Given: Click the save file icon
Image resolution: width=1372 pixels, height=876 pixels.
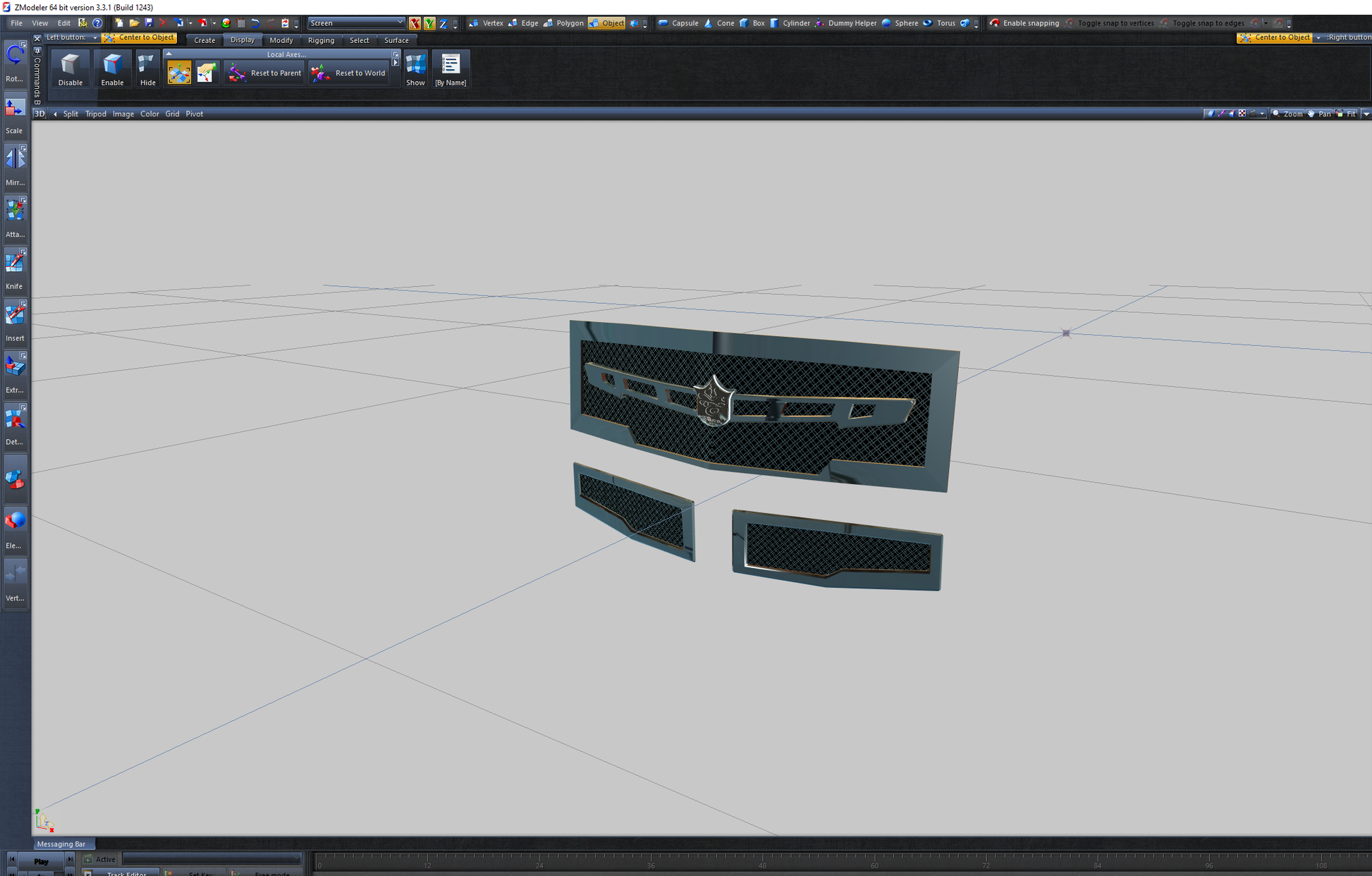Looking at the screenshot, I should click(149, 23).
